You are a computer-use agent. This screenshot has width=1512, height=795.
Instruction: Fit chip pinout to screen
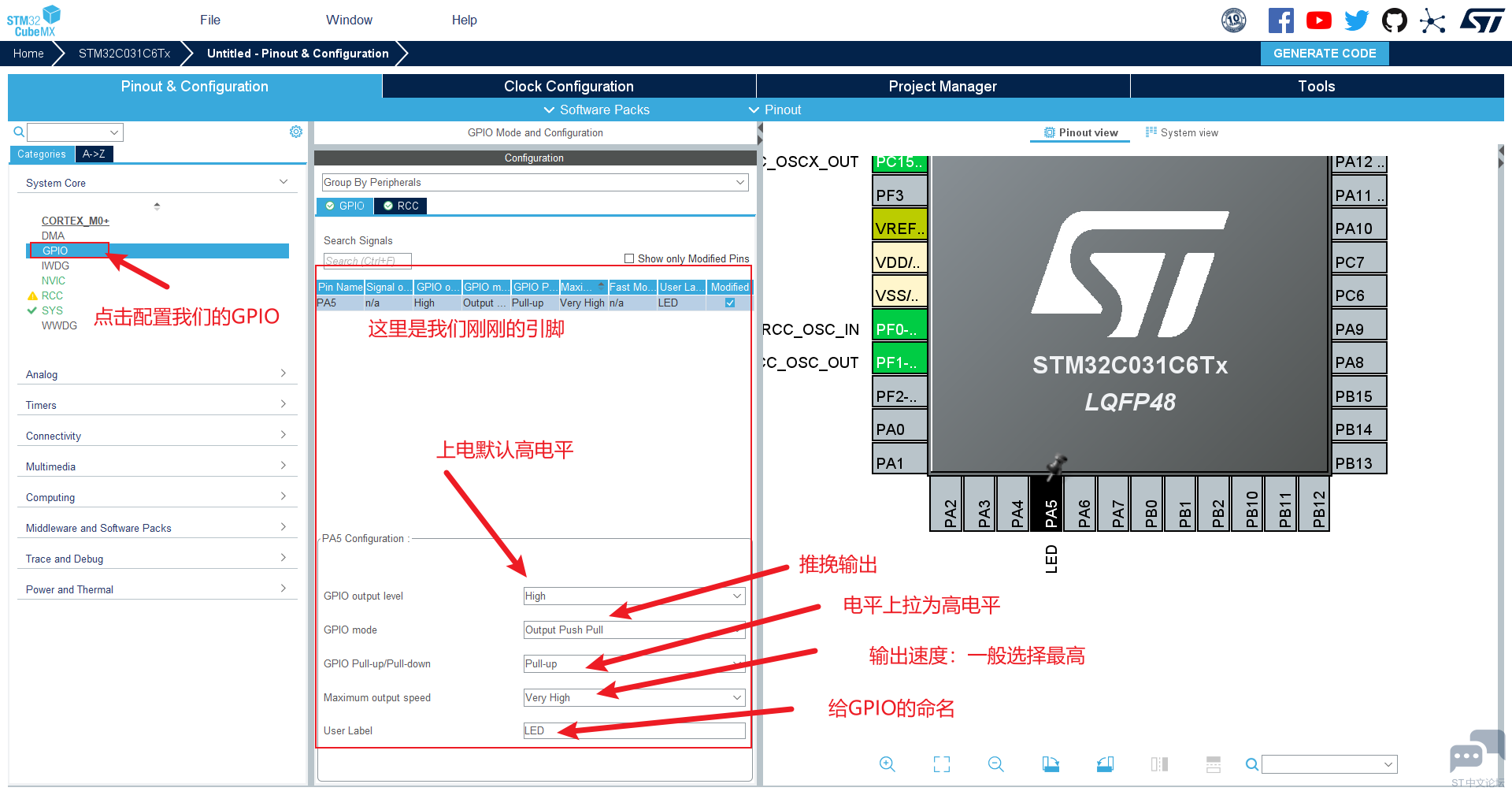tap(942, 764)
